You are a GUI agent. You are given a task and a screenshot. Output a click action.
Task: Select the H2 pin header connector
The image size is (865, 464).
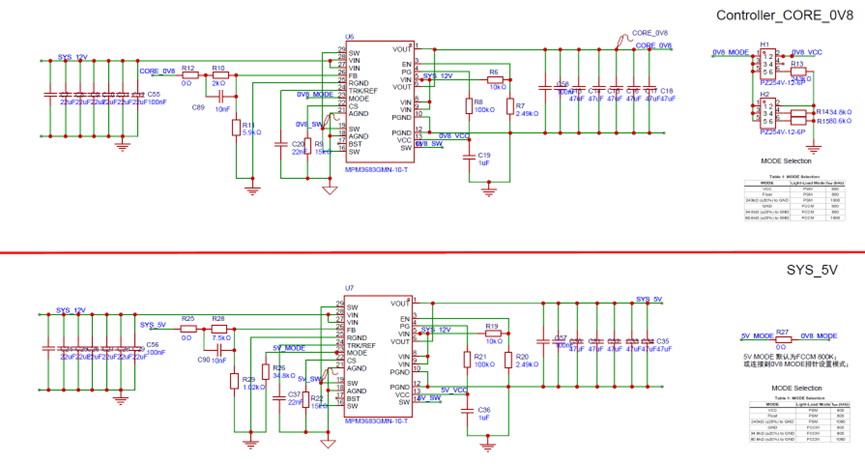tap(765, 114)
